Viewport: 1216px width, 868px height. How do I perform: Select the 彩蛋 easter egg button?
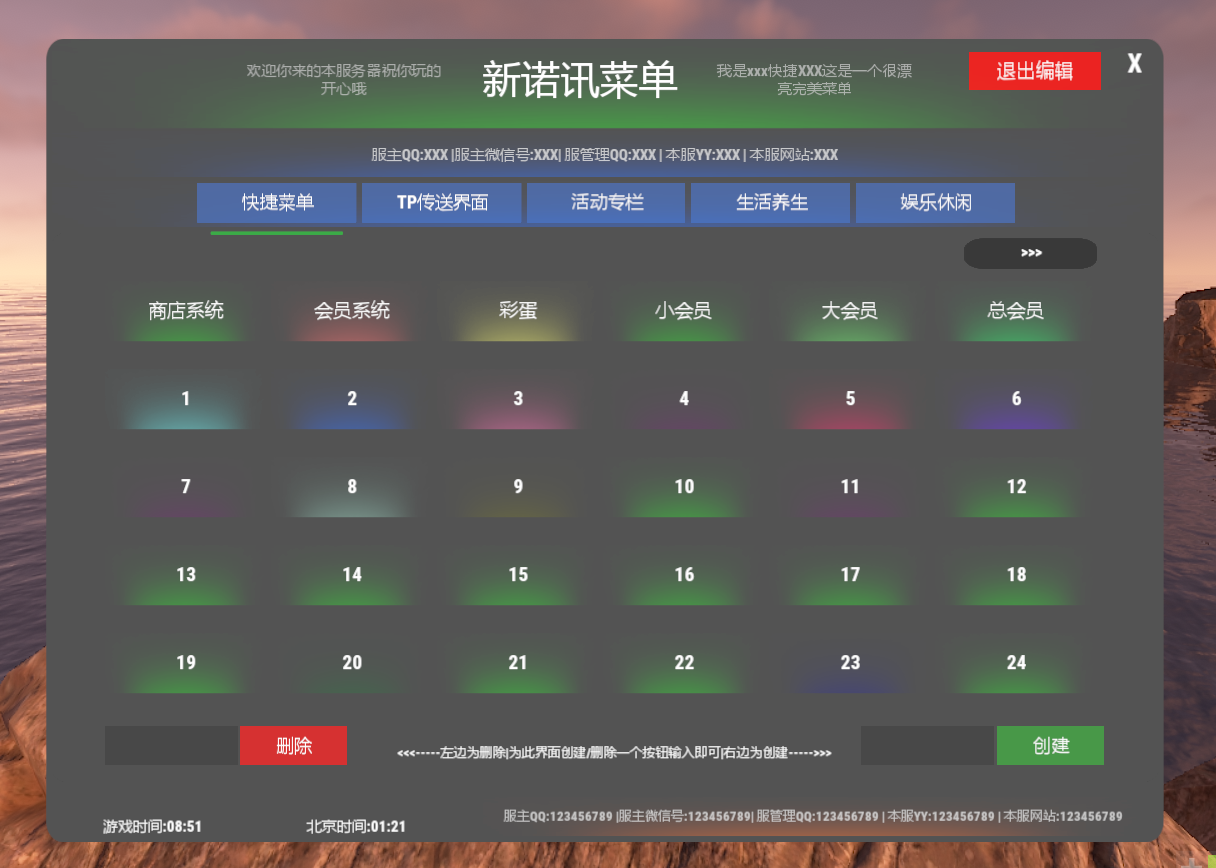tap(518, 312)
